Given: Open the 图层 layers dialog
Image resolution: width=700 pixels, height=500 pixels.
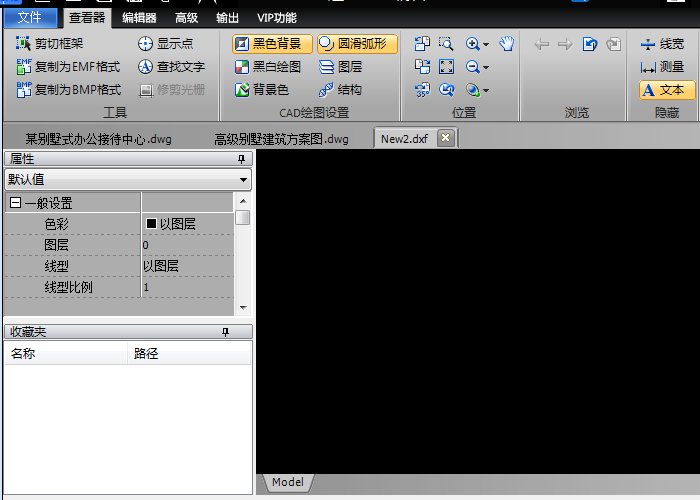Looking at the screenshot, I should 340,67.
